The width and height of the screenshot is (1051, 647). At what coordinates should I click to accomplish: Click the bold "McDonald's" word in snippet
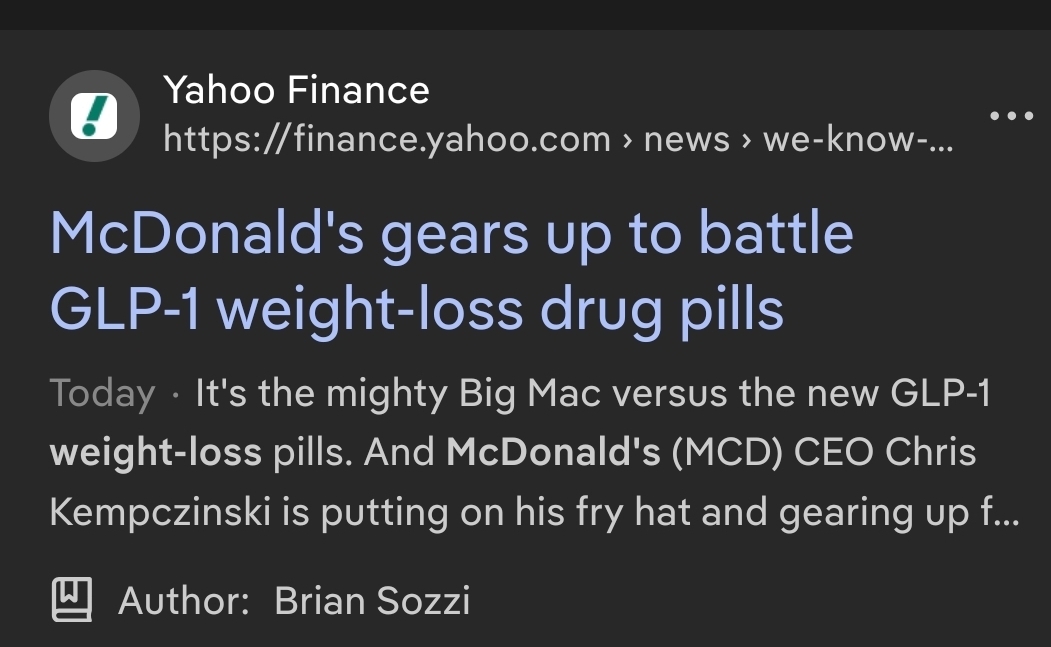(x=553, y=453)
